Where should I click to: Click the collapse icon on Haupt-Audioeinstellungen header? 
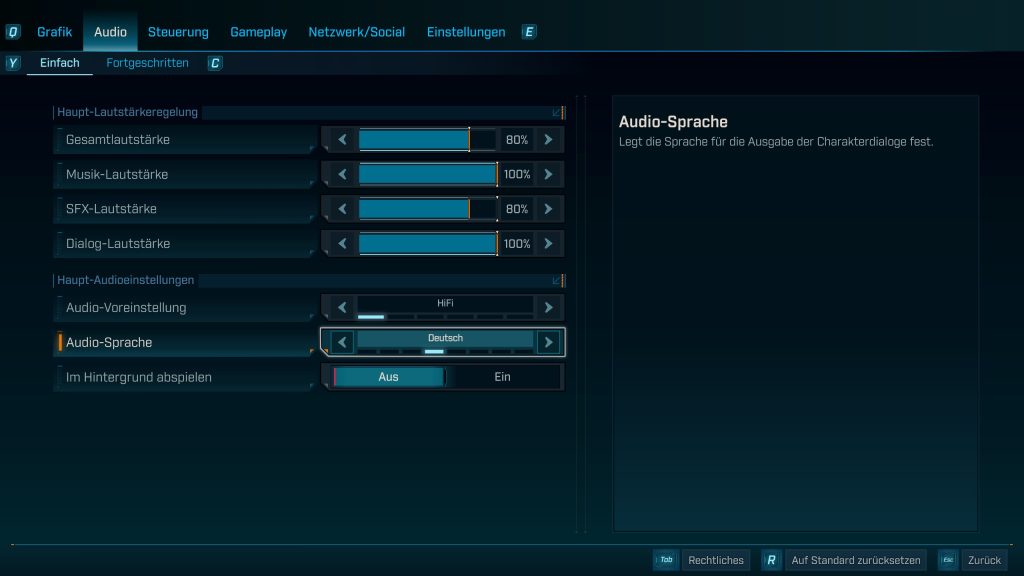(x=557, y=280)
